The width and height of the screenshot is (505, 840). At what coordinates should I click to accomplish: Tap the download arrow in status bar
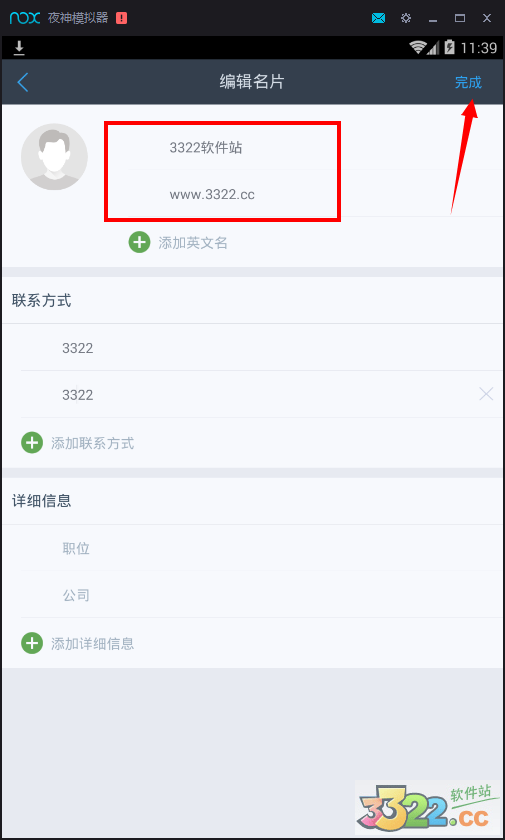click(x=19, y=48)
